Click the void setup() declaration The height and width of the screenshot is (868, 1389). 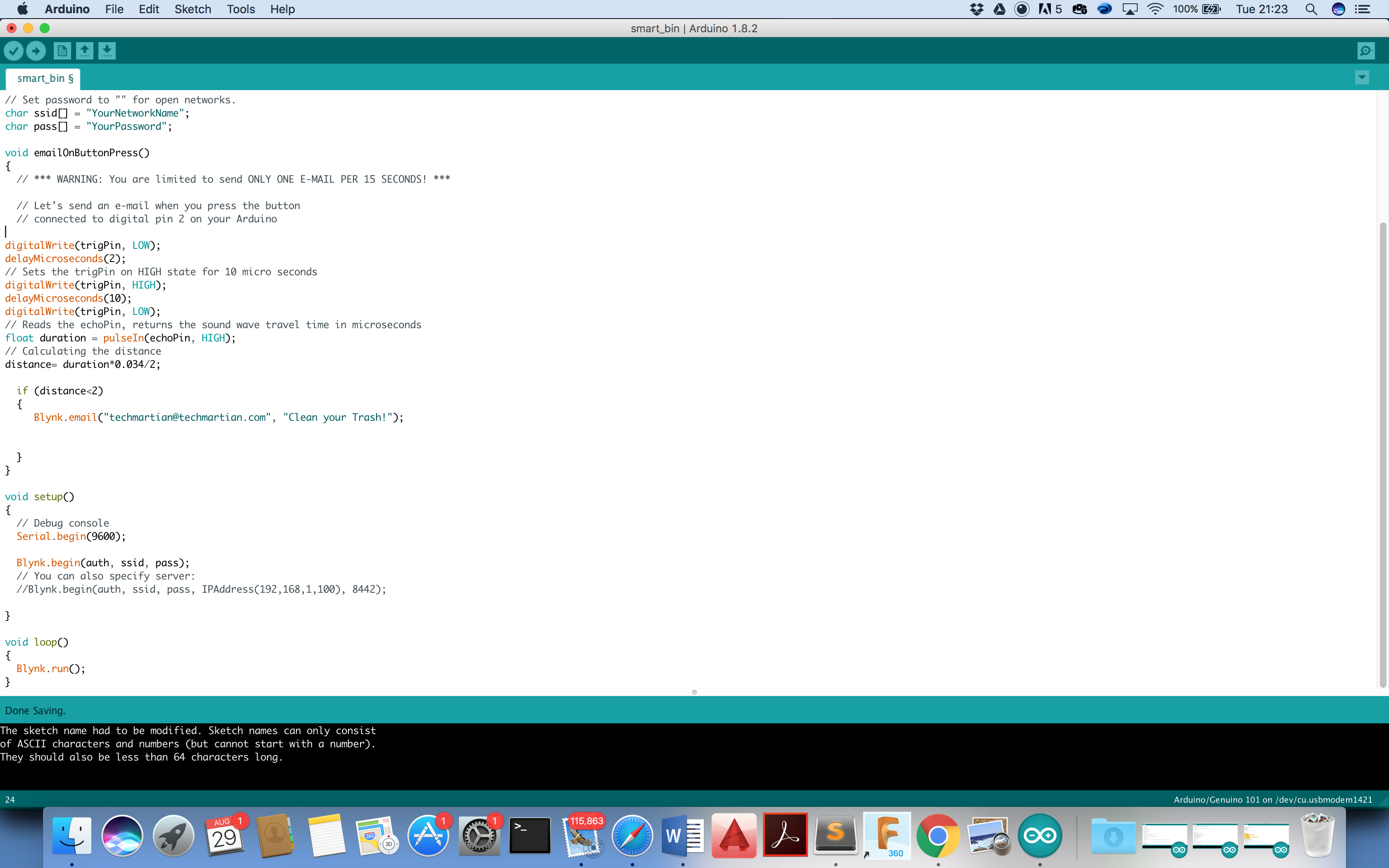click(x=40, y=496)
